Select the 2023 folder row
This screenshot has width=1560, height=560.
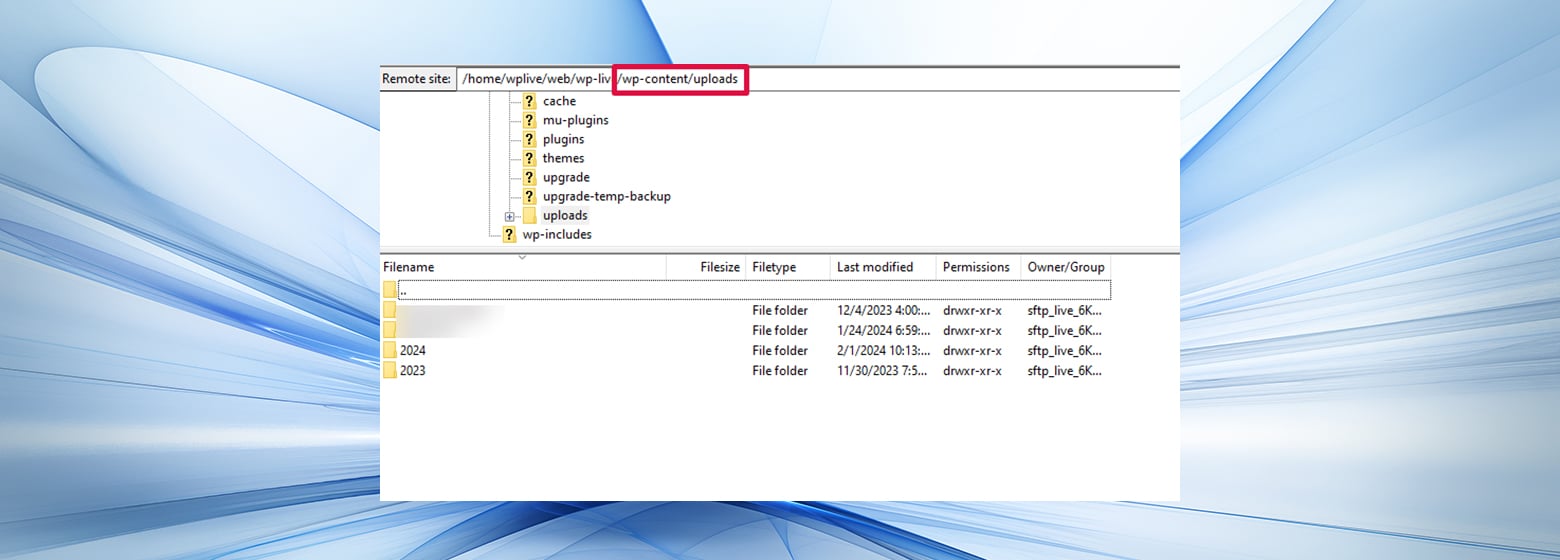click(x=746, y=370)
